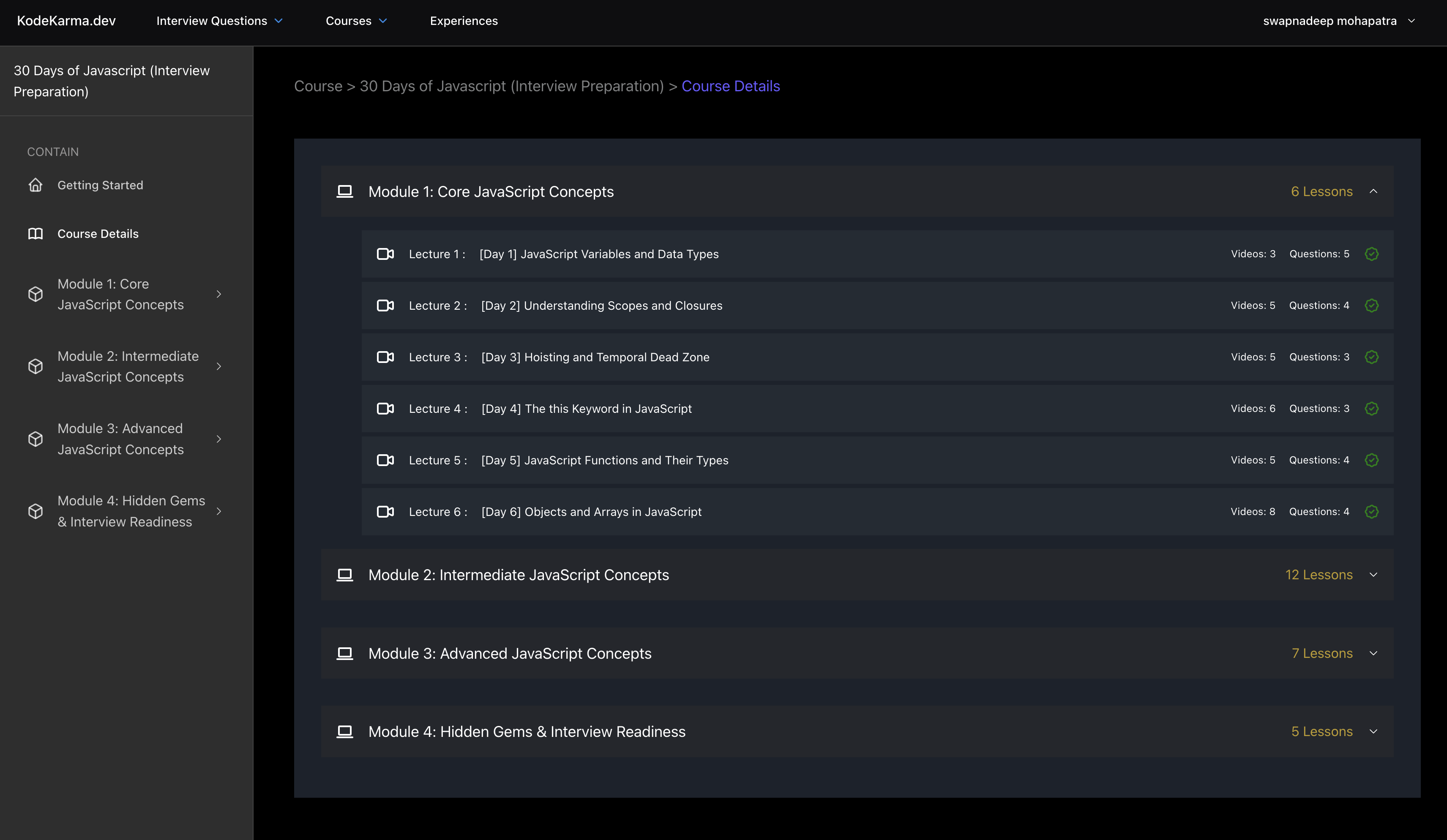Go to the Experiences page
Image resolution: width=1447 pixels, height=840 pixels.
tap(463, 21)
